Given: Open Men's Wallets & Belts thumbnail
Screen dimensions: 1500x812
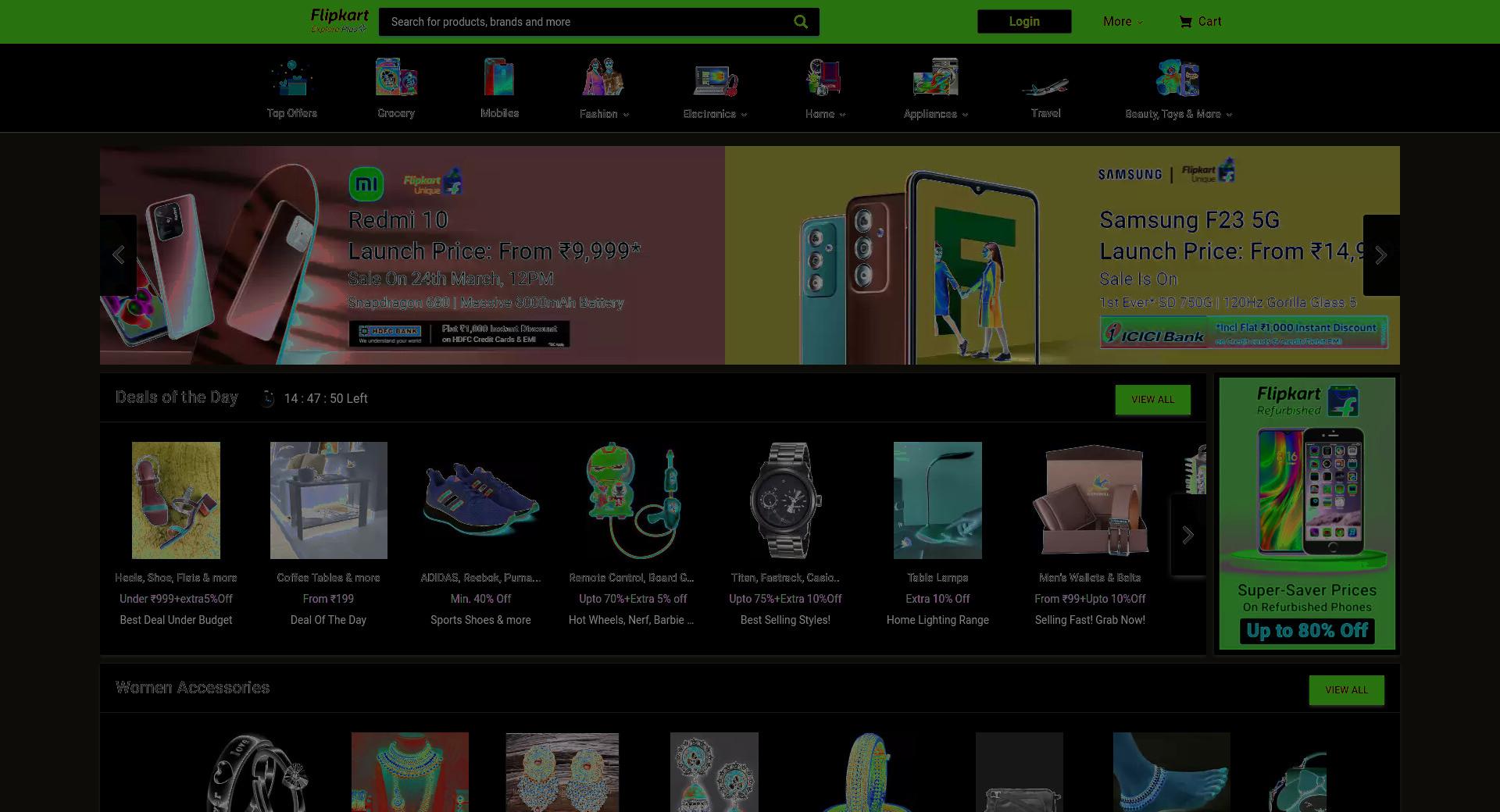Looking at the screenshot, I should (1090, 500).
